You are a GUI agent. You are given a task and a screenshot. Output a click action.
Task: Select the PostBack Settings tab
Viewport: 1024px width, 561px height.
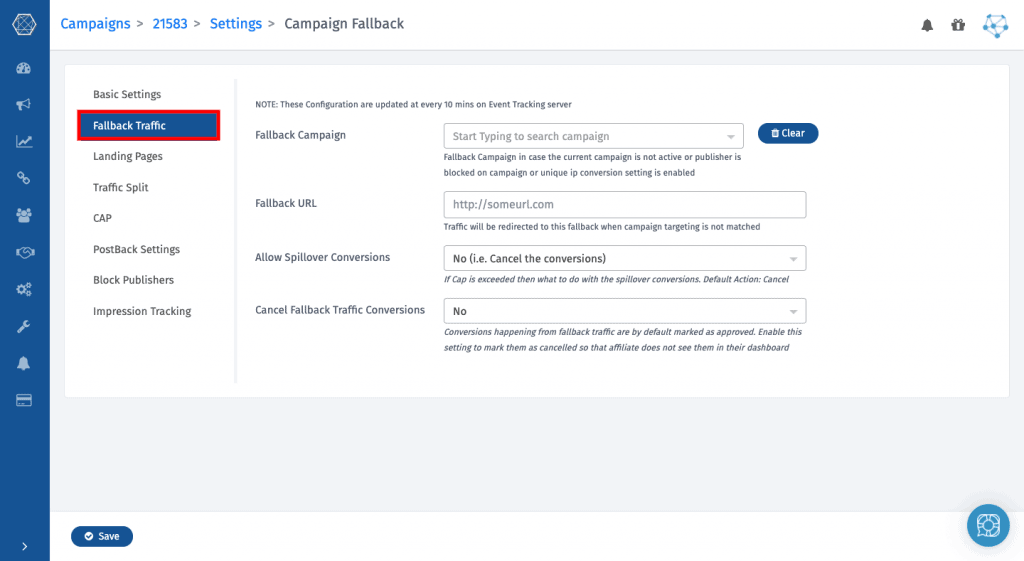[136, 249]
